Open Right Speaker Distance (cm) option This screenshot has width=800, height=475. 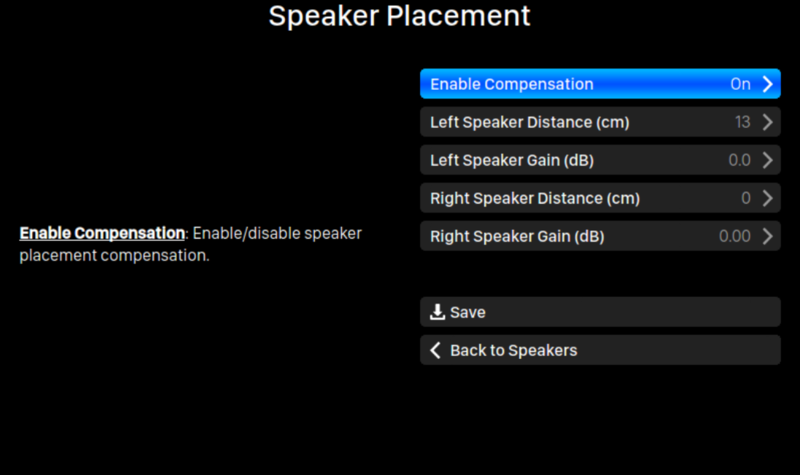[534, 198]
